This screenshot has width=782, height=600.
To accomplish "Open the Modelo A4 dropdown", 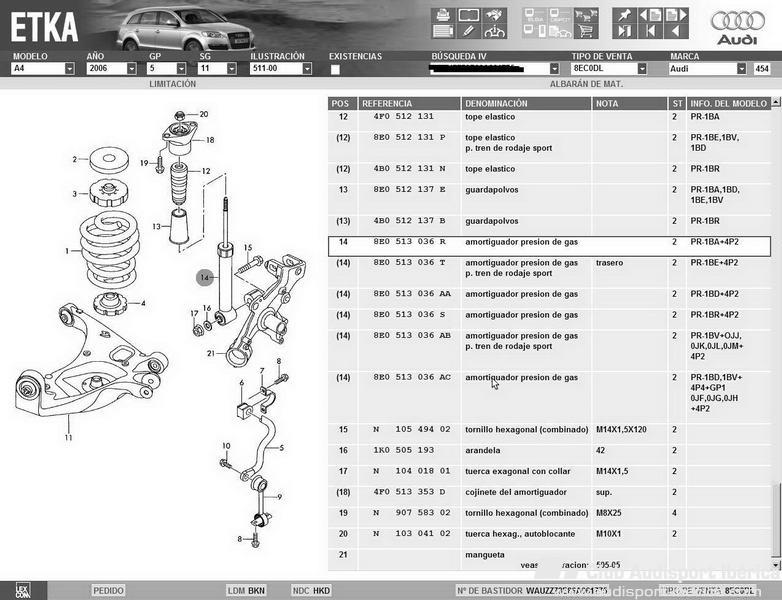I will 69,68.
